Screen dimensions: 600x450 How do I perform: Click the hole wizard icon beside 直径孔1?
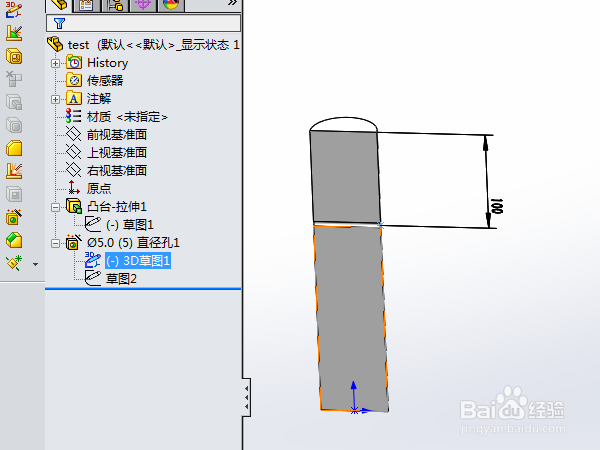(73, 243)
